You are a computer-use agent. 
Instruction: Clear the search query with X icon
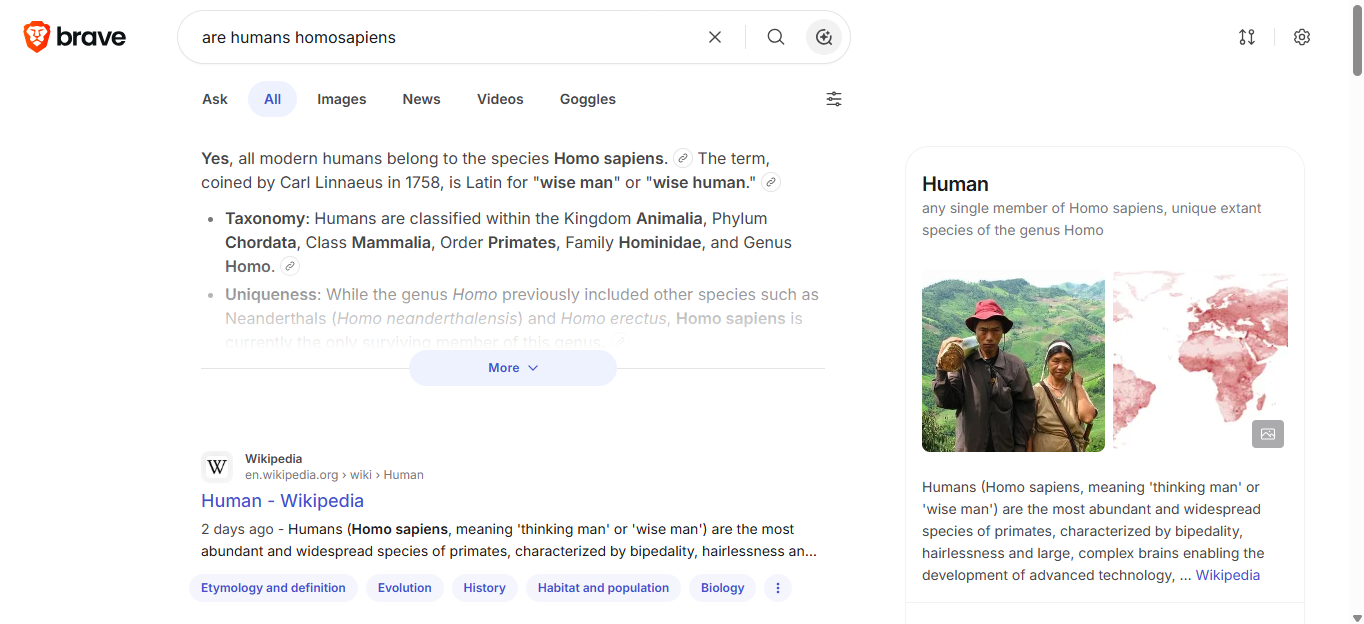(x=715, y=37)
